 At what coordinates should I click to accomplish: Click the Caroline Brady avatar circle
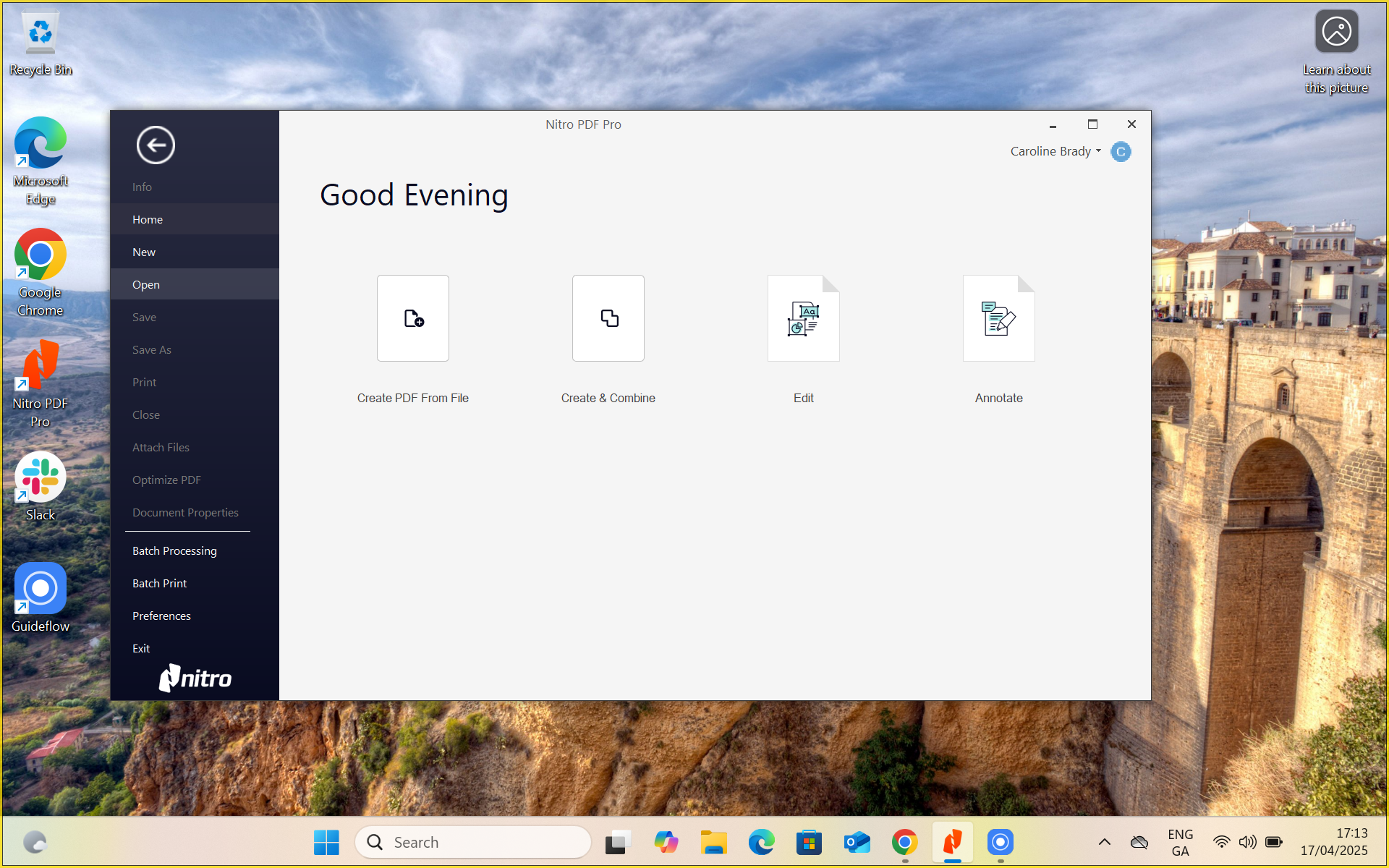[x=1121, y=152]
